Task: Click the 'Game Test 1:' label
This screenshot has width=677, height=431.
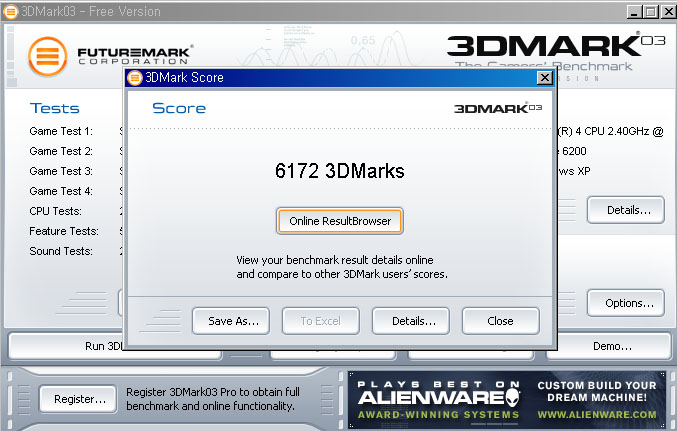Action: 61,131
